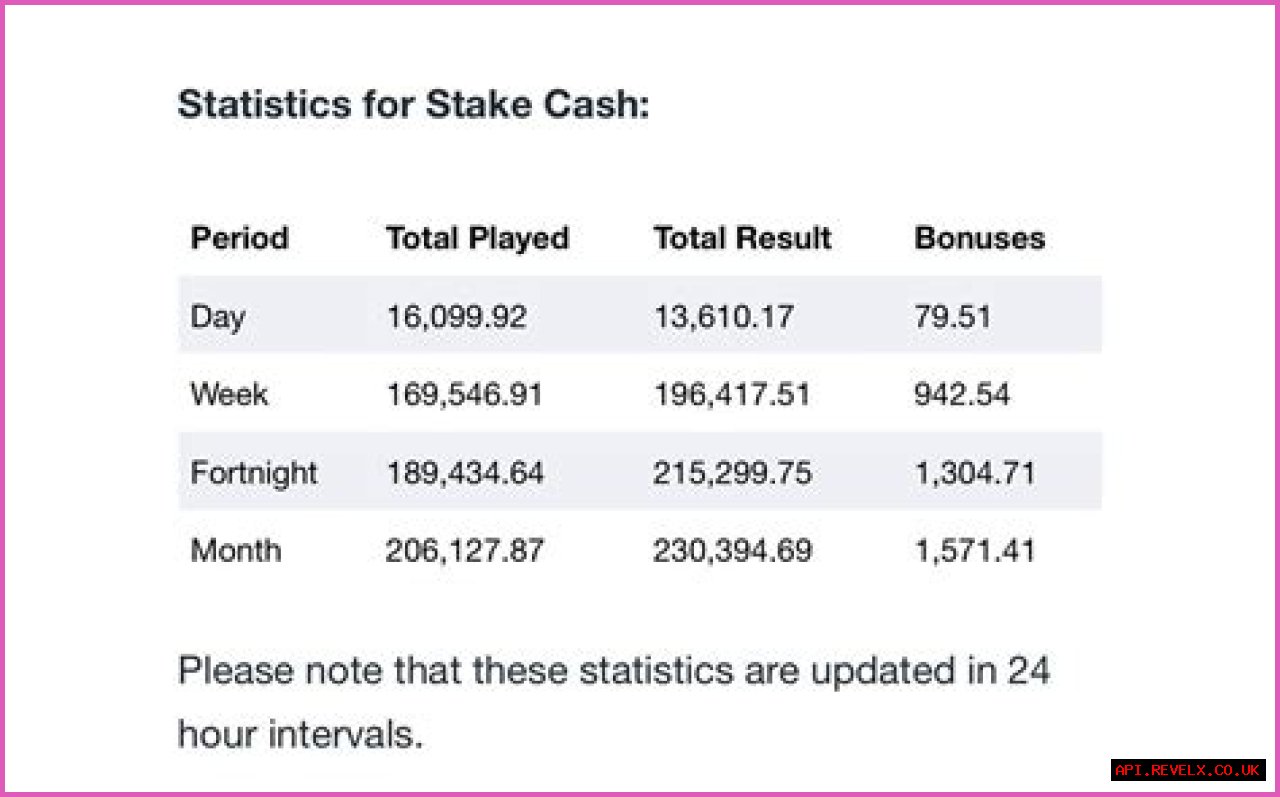Image resolution: width=1280 pixels, height=797 pixels.
Task: Click Fortnight total played value 189,434.64
Action: pos(465,472)
